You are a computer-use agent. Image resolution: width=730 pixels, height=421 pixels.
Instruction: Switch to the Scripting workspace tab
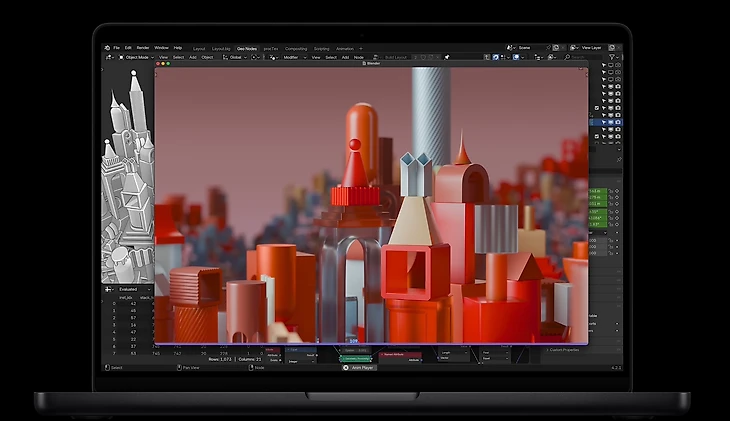(x=321, y=48)
